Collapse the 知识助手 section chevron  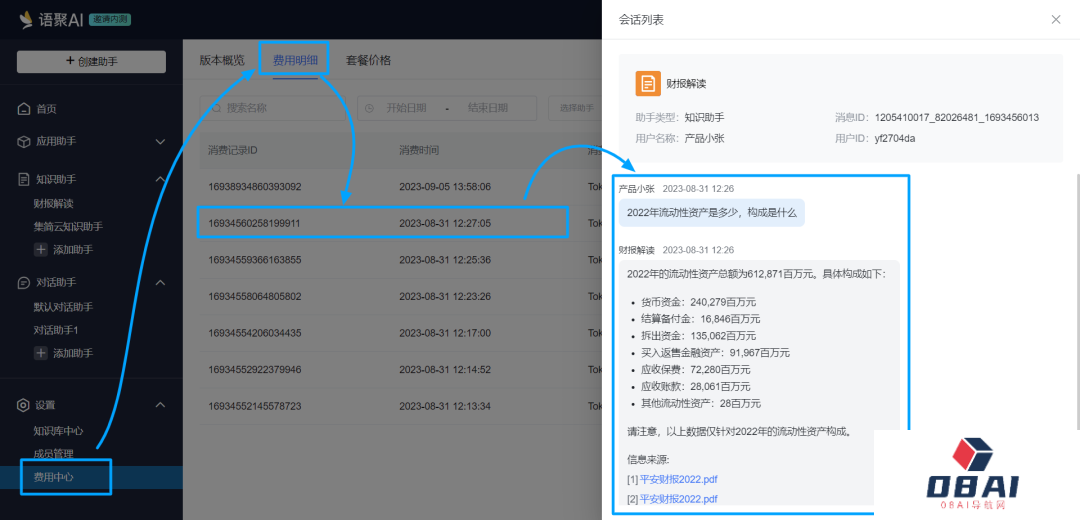click(x=160, y=179)
